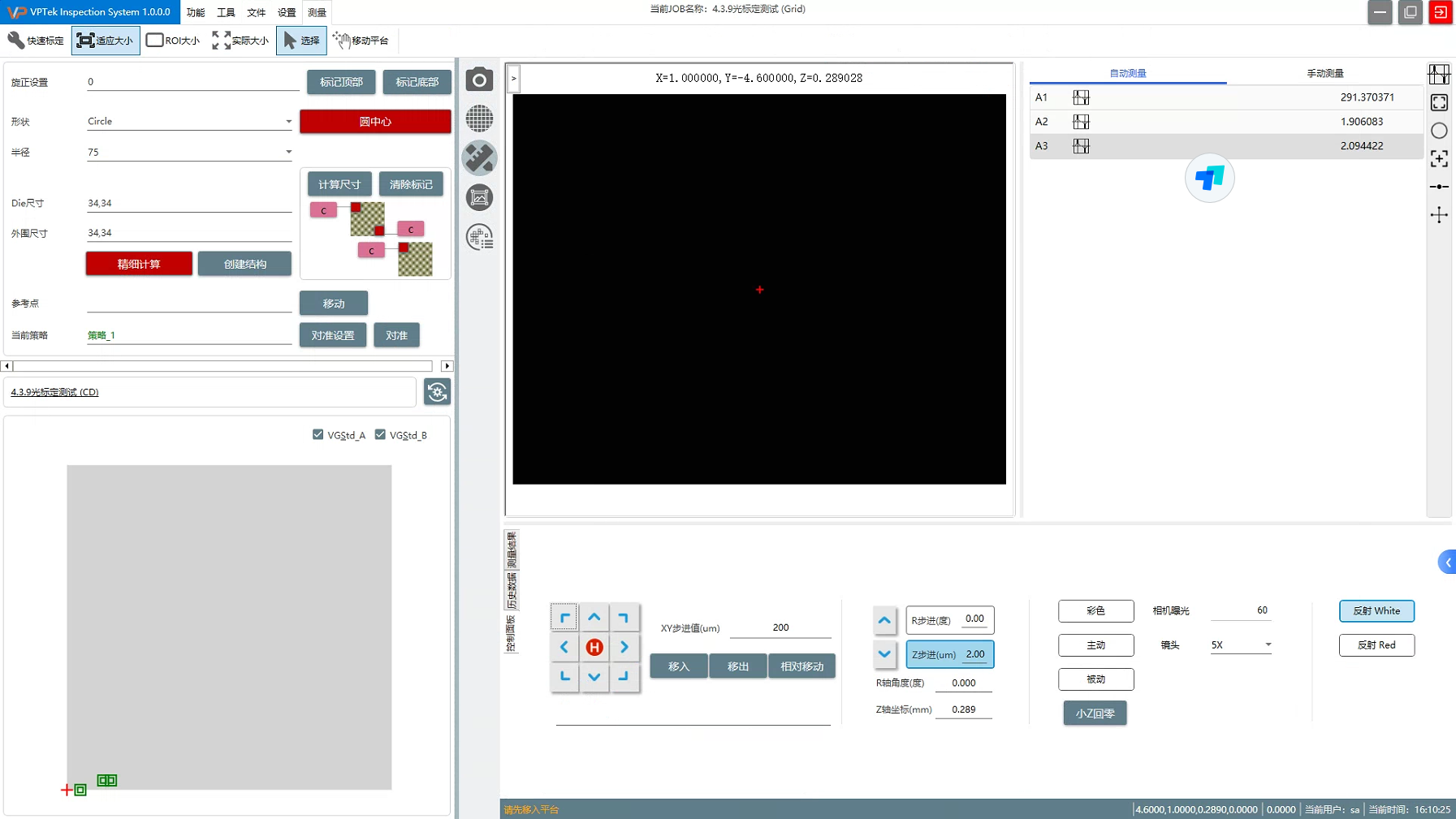Click the crosshair move tool icon
This screenshot has width=1456, height=819.
(x=1439, y=215)
